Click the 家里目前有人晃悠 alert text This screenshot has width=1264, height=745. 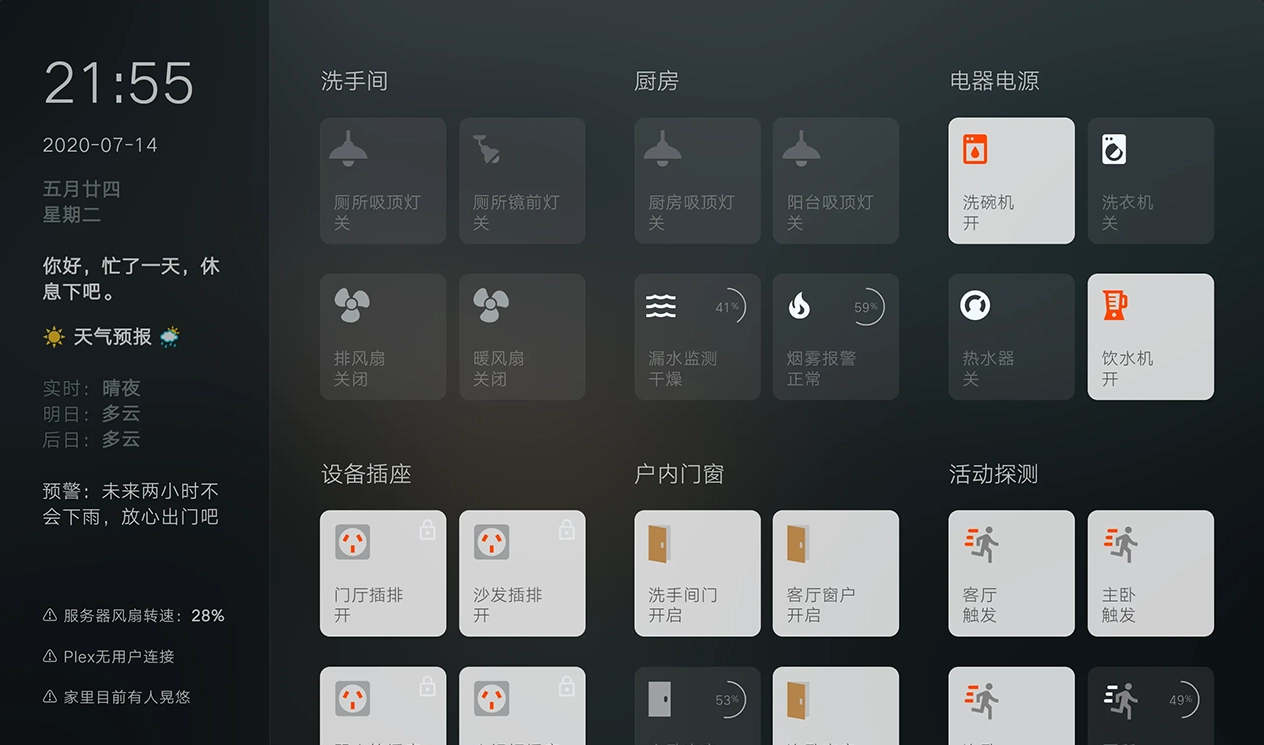coord(127,697)
